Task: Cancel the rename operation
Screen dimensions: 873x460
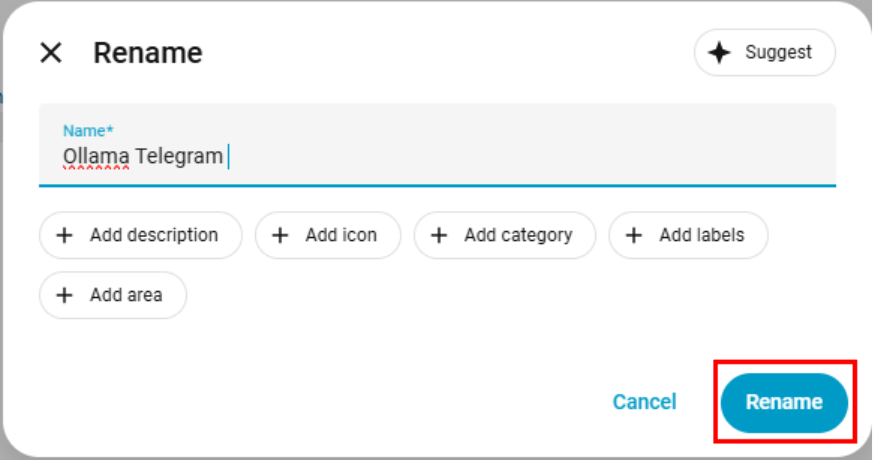Action: [644, 402]
